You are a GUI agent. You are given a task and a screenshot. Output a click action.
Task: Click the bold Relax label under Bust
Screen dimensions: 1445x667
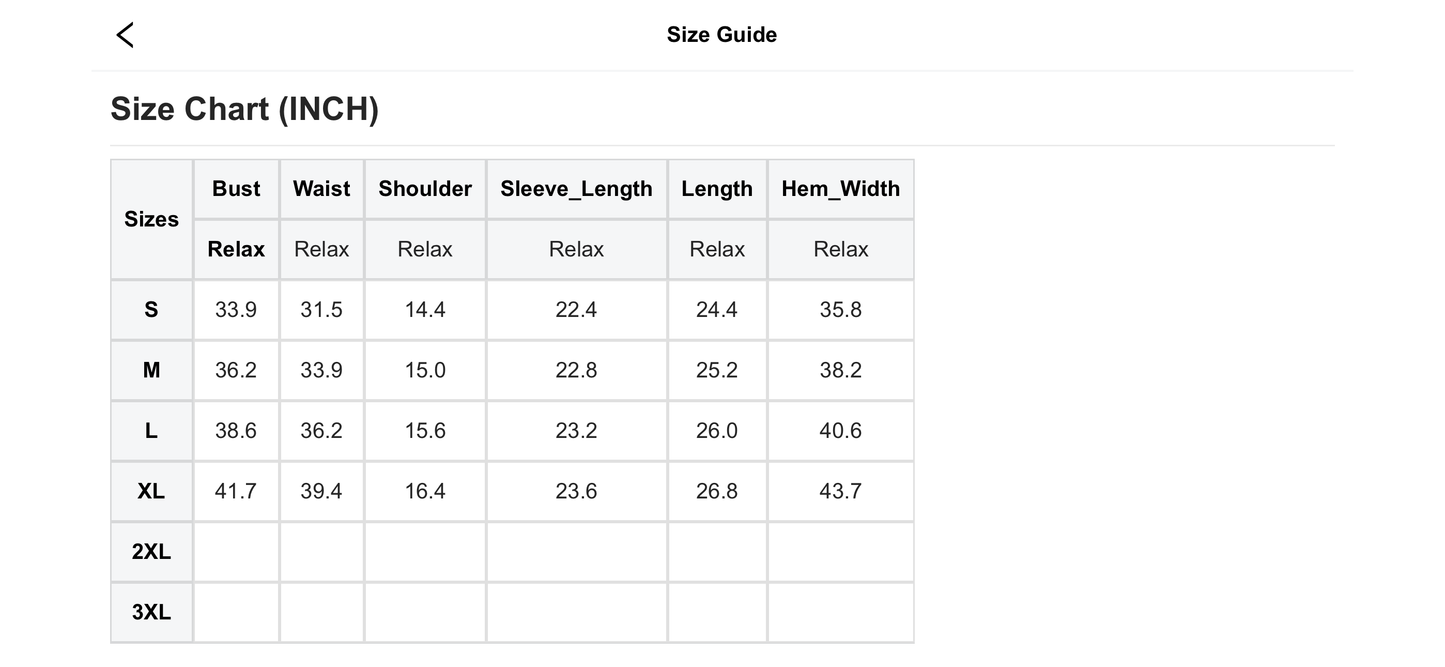click(236, 249)
